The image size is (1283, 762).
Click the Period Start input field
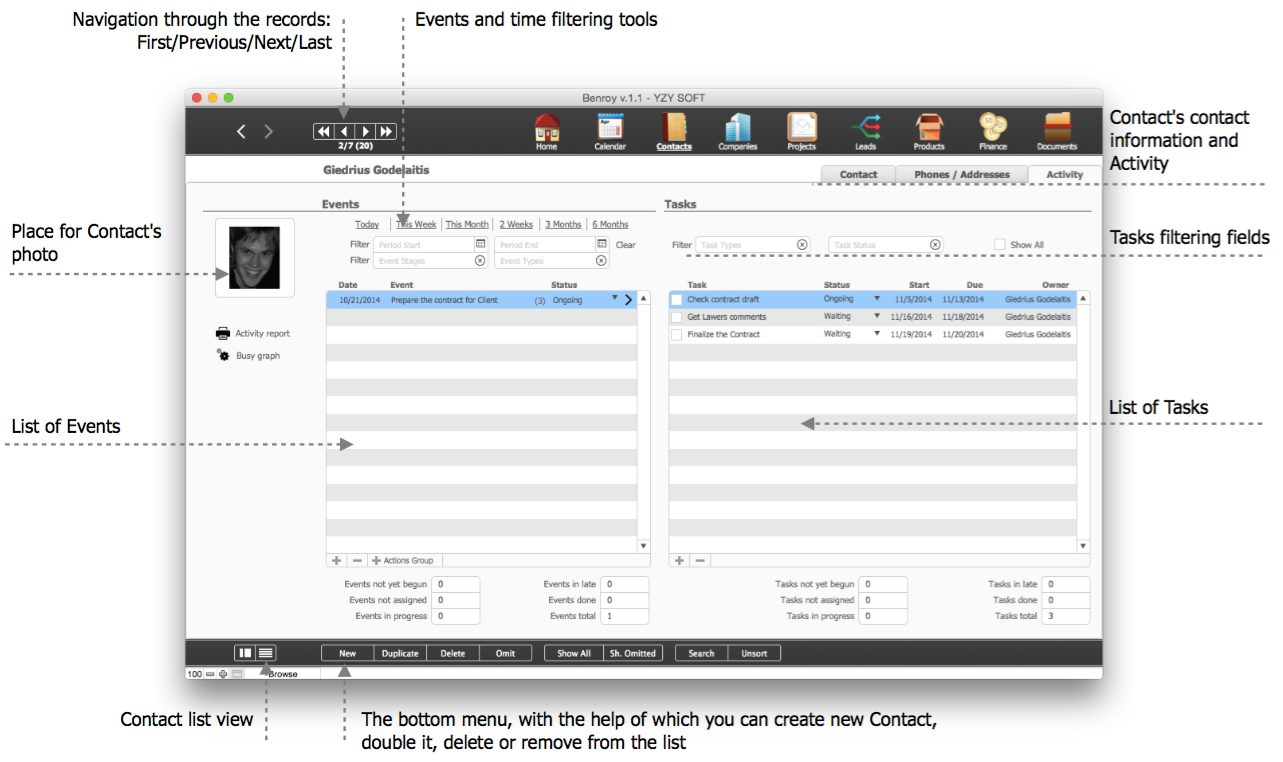tap(424, 244)
